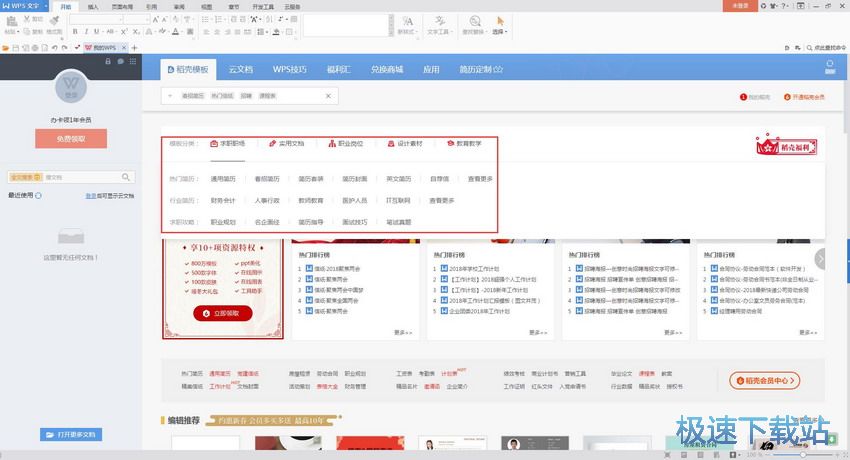Switch to the 稻壳模板 tab
850x460 pixels.
click(188, 69)
